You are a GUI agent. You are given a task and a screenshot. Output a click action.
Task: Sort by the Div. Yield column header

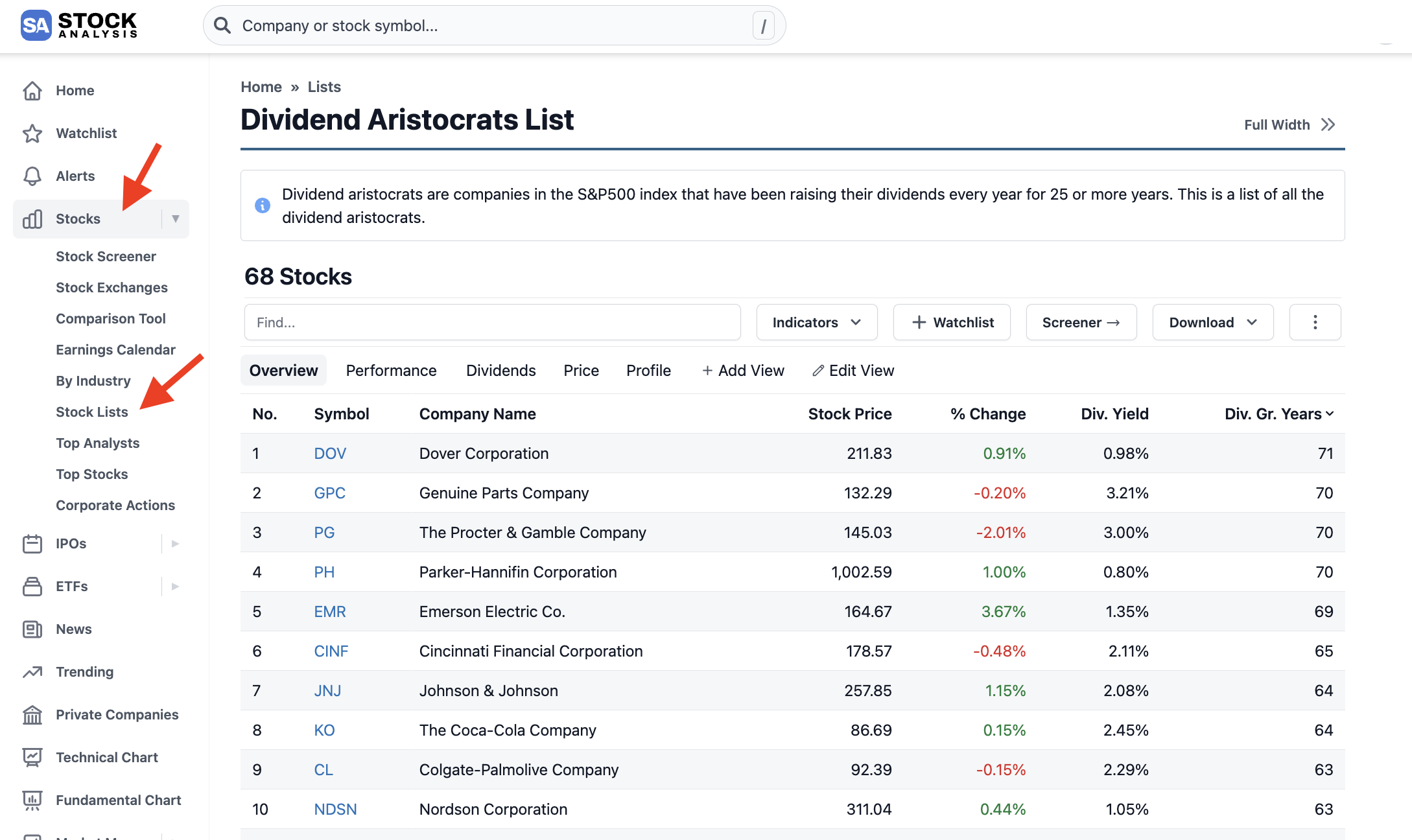coord(1114,414)
